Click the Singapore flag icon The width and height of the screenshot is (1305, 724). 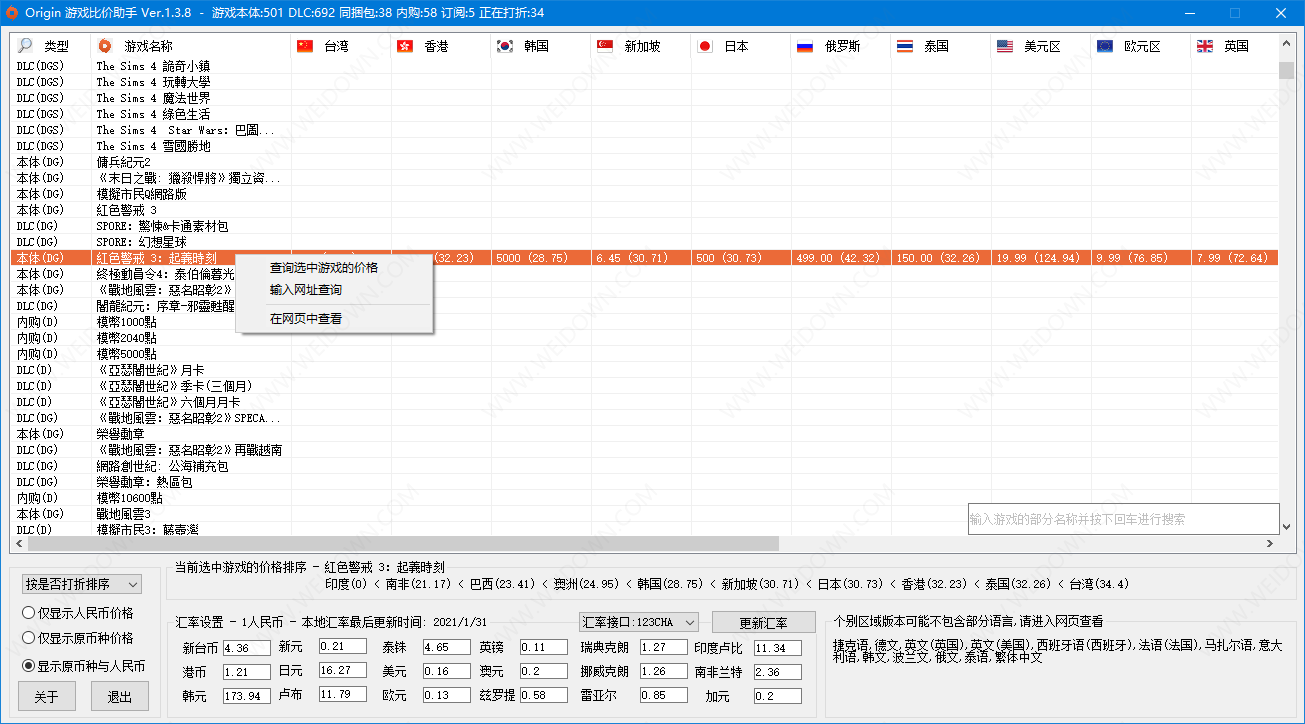[x=605, y=46]
